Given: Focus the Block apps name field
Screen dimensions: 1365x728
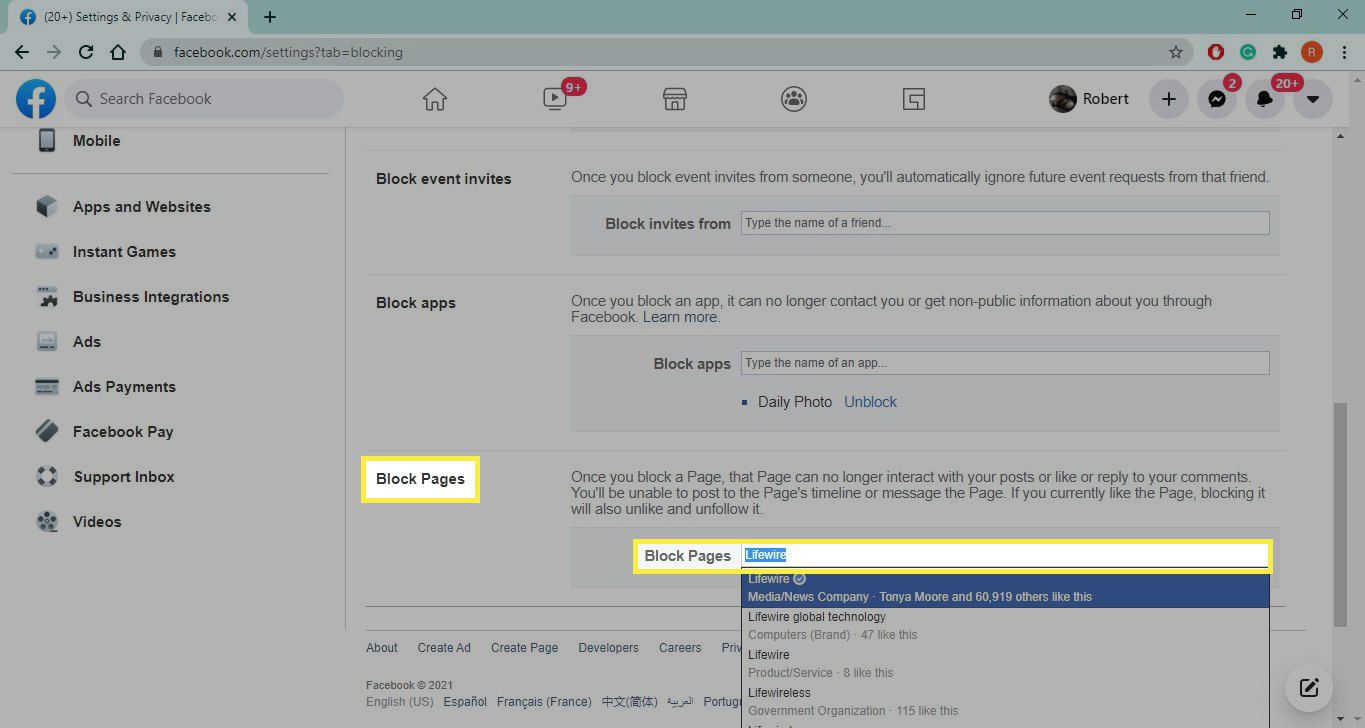Looking at the screenshot, I should coord(1005,363).
